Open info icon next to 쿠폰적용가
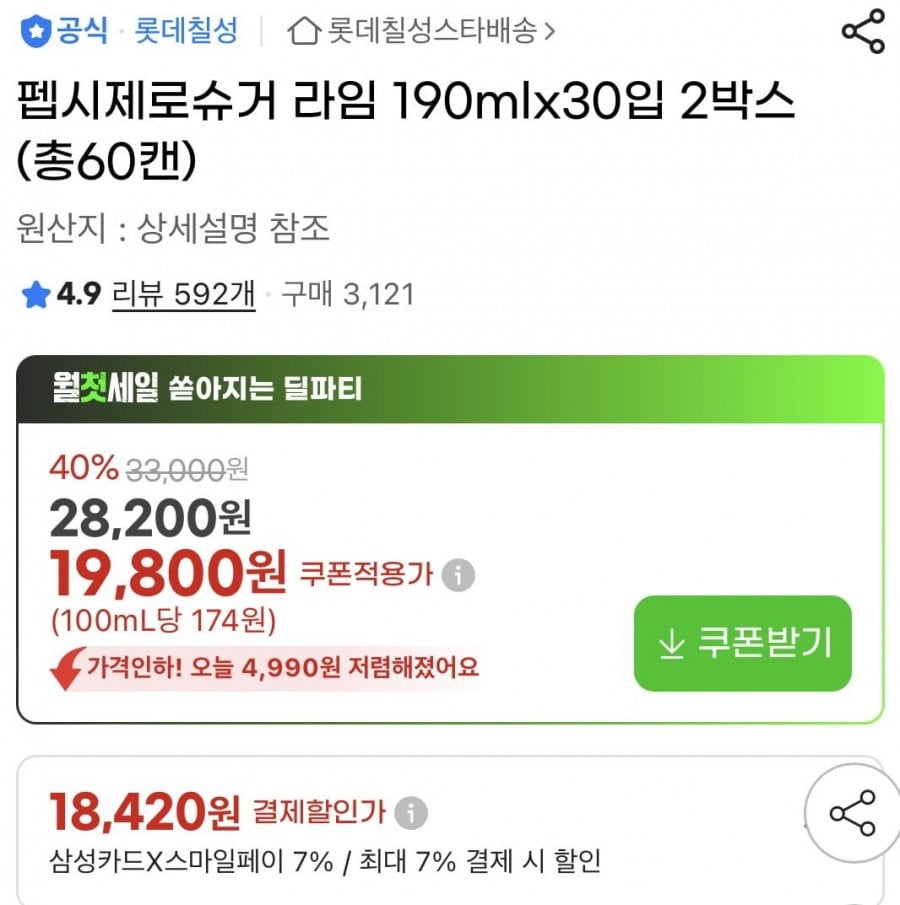 [458, 575]
